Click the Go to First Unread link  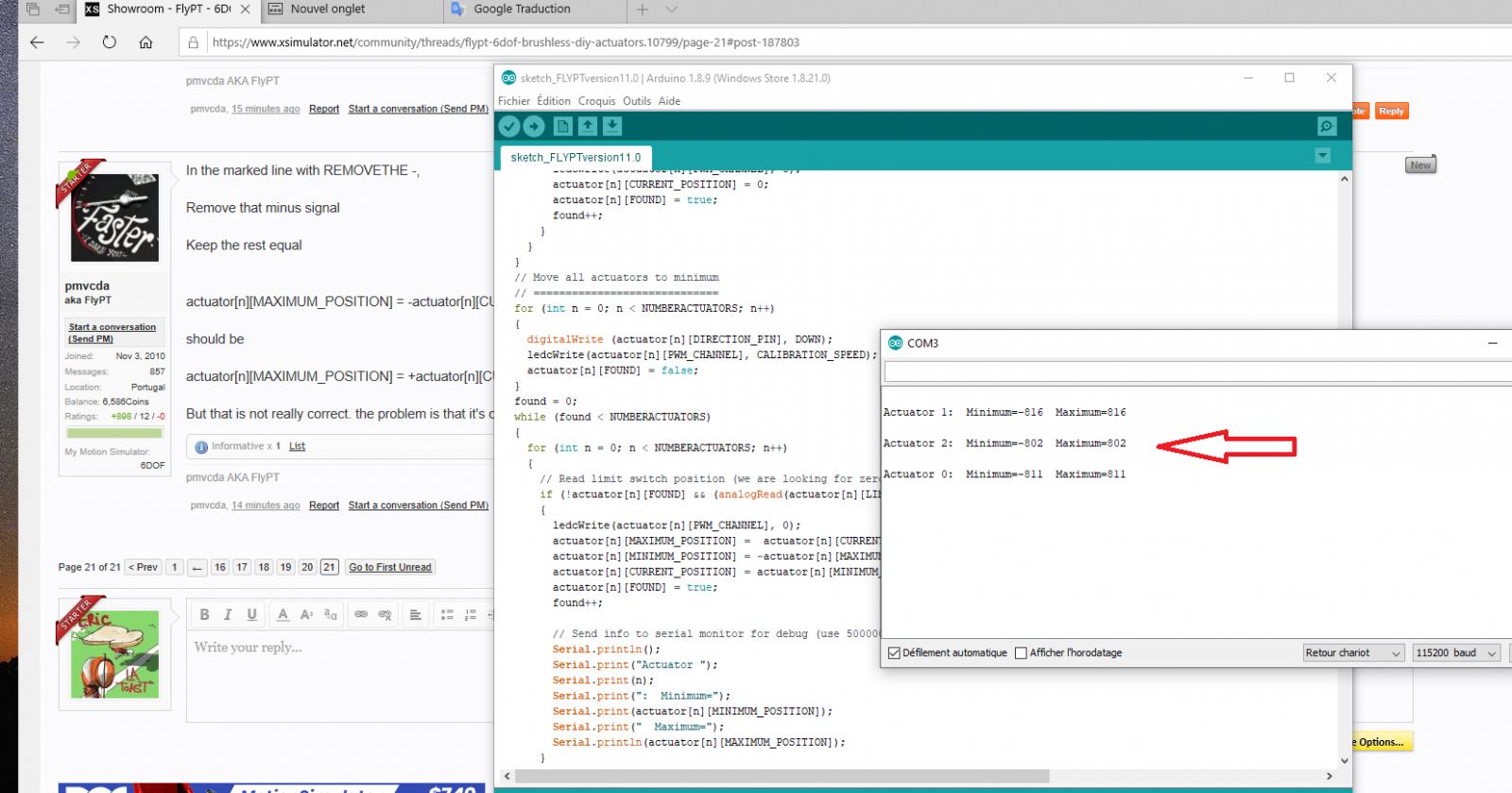pos(390,567)
